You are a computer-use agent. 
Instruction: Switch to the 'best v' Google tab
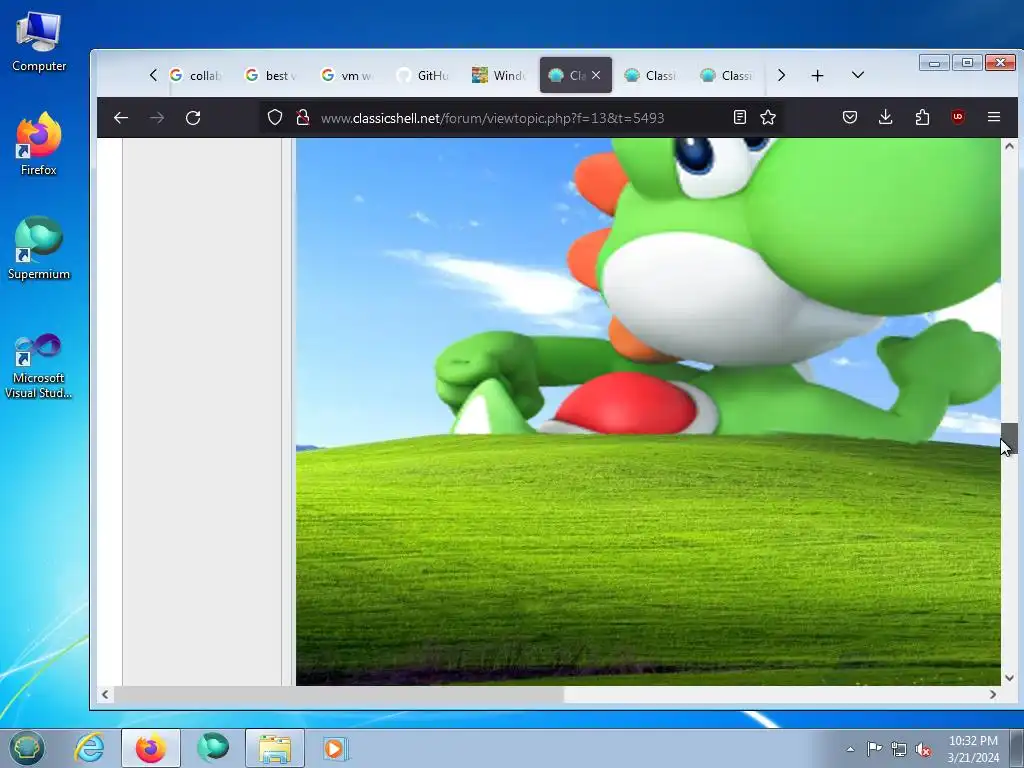271,76
